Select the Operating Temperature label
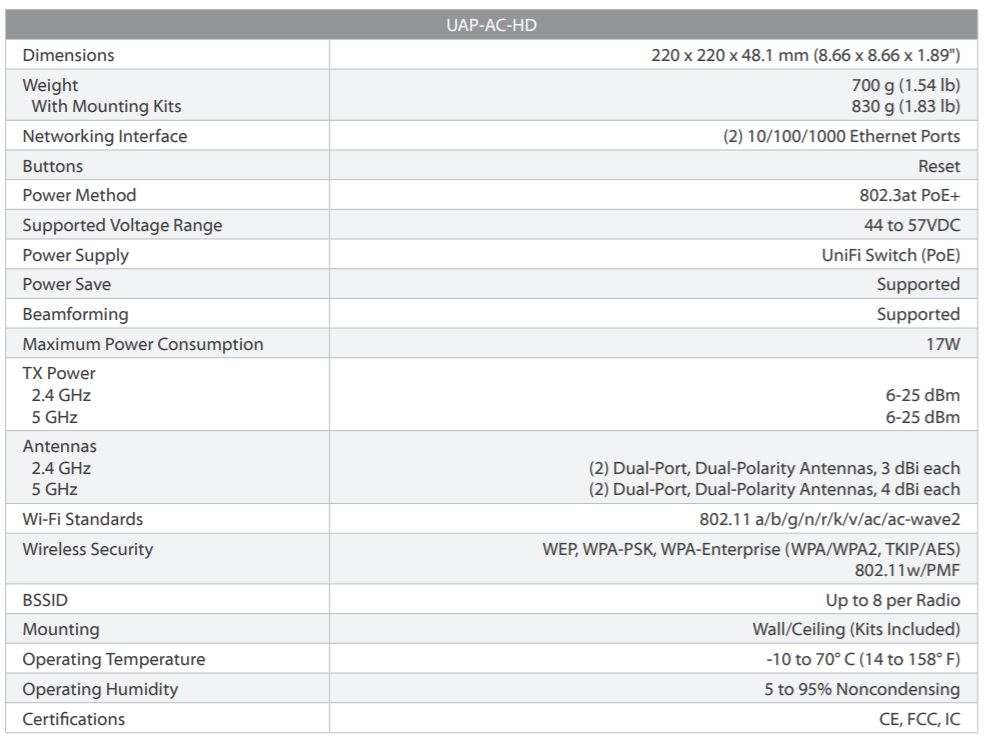989x740 pixels. pos(113,659)
